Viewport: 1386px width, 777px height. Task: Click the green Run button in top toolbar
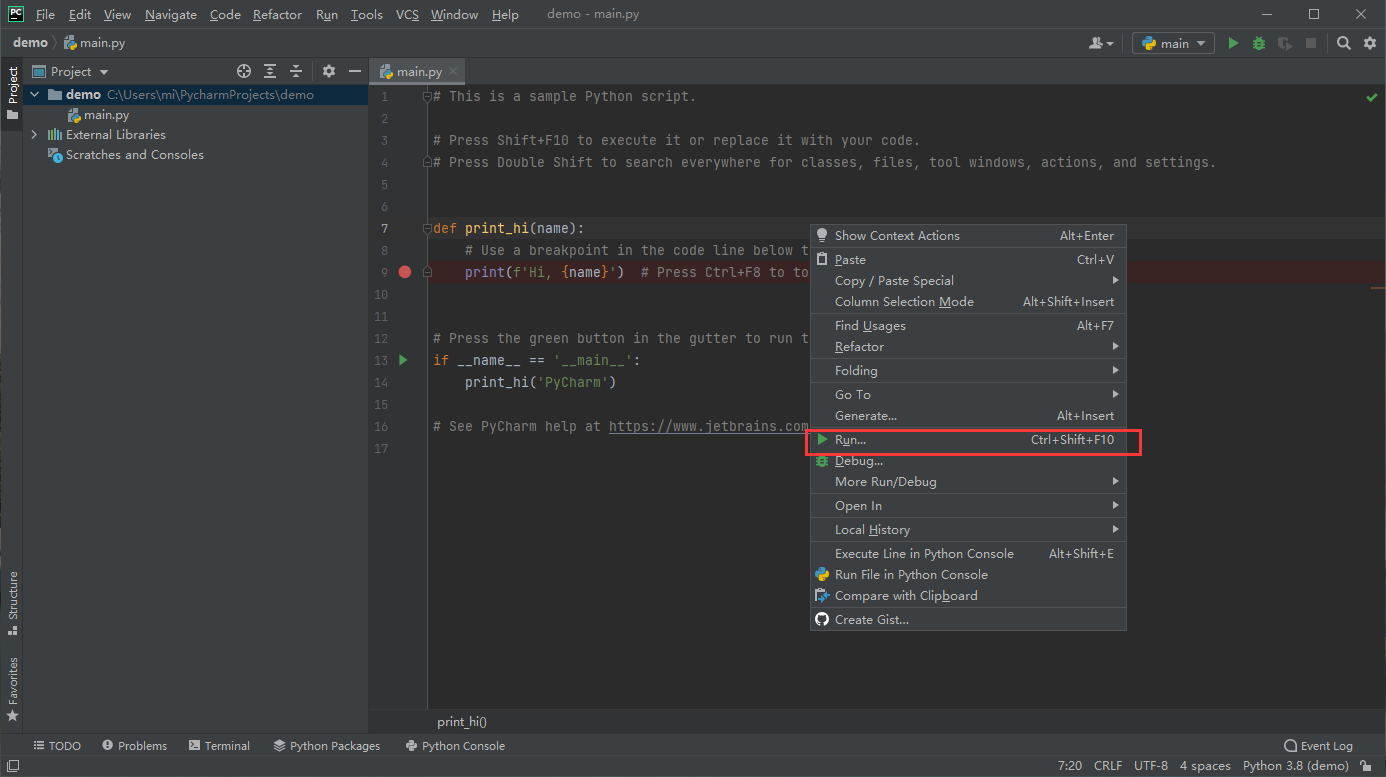(x=1233, y=43)
